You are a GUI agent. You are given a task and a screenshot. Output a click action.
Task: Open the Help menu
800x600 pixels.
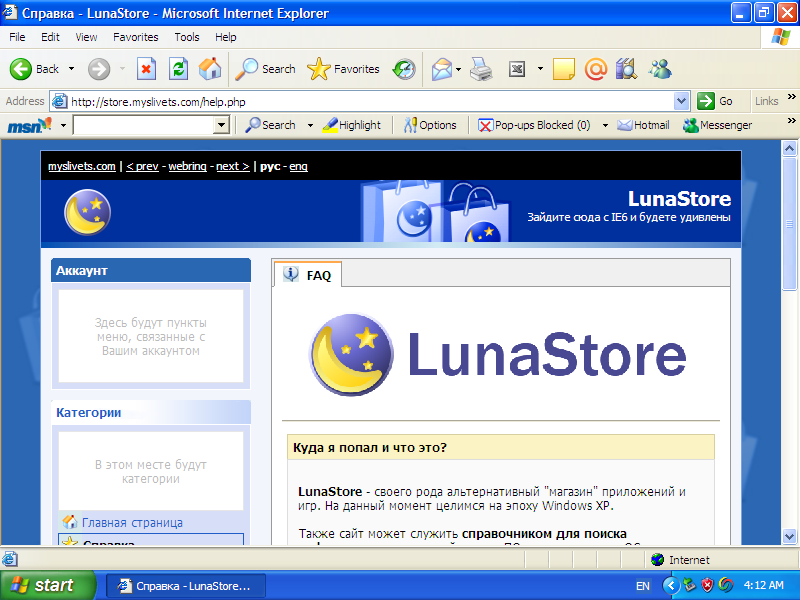pyautogui.click(x=226, y=37)
